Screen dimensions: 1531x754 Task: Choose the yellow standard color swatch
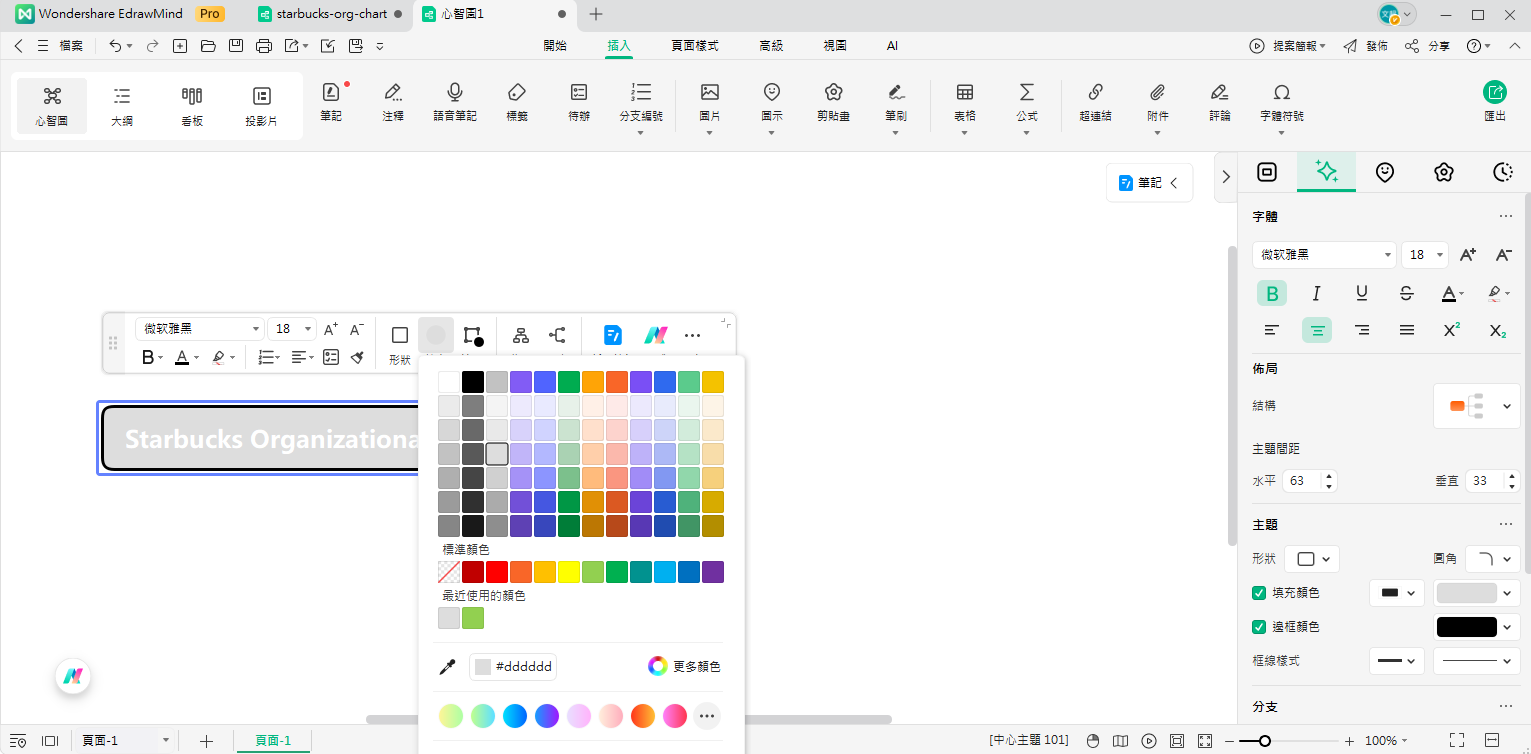[568, 572]
